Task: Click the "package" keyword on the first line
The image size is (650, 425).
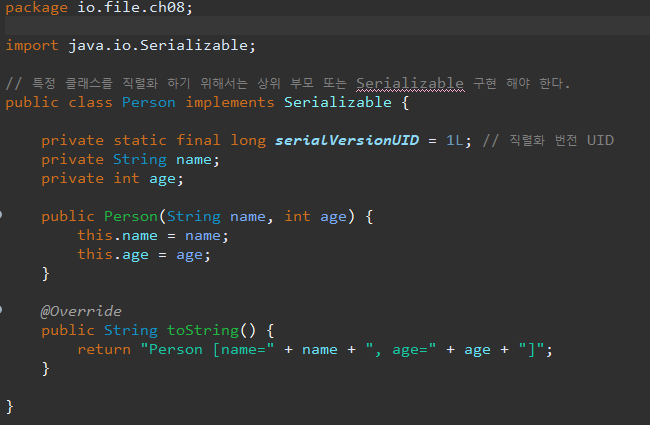Action: tap(36, 7)
